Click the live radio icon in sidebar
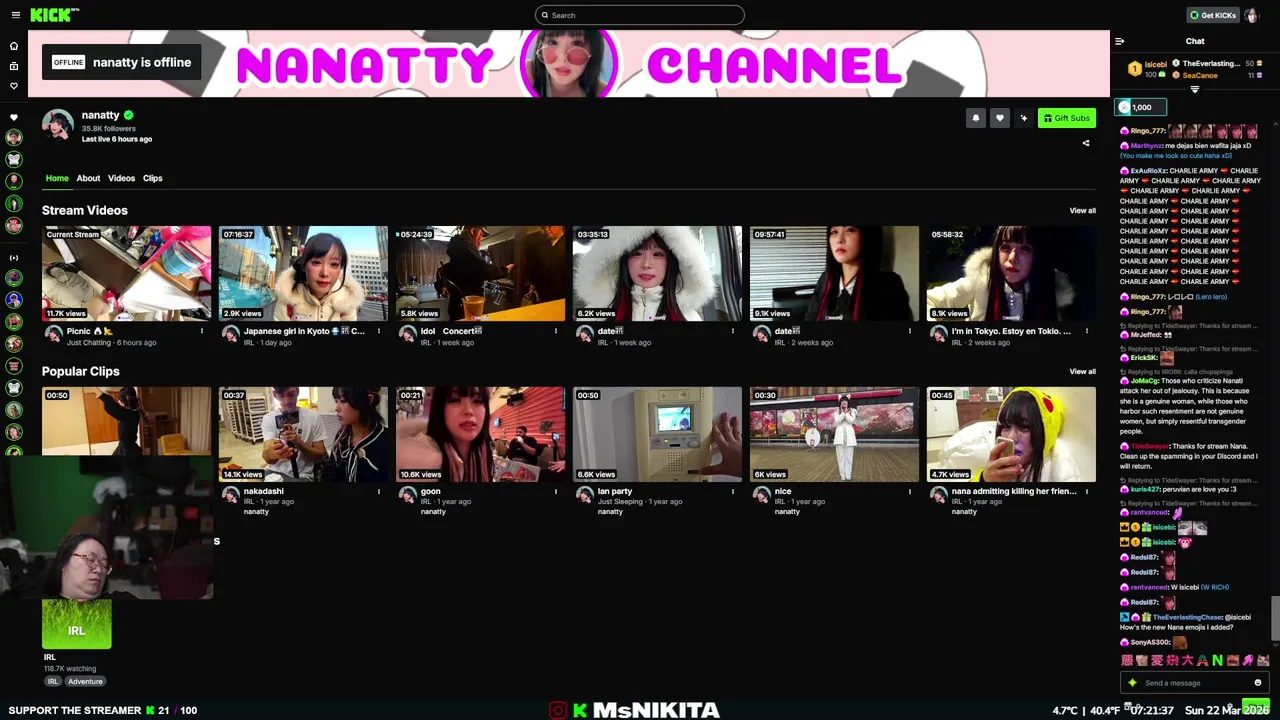 pyautogui.click(x=14, y=257)
